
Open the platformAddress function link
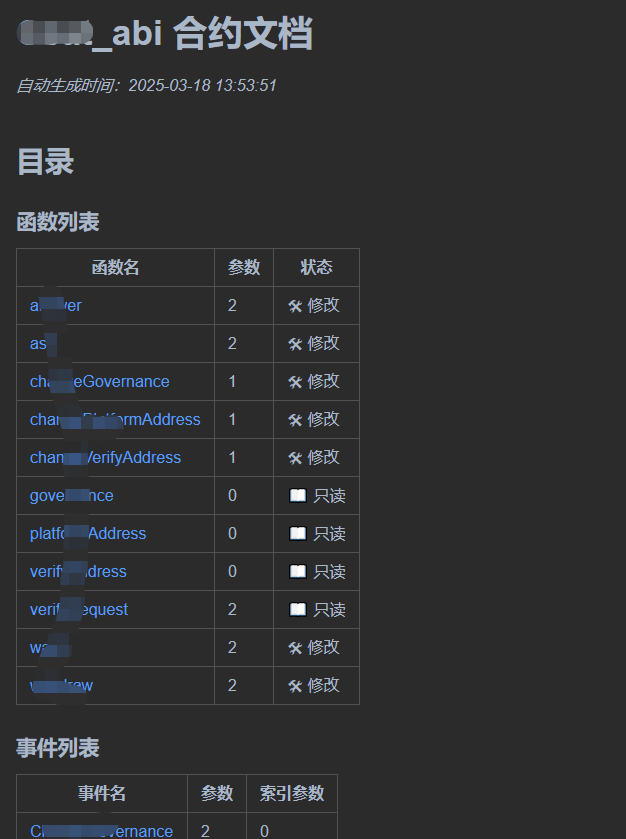tap(88, 533)
